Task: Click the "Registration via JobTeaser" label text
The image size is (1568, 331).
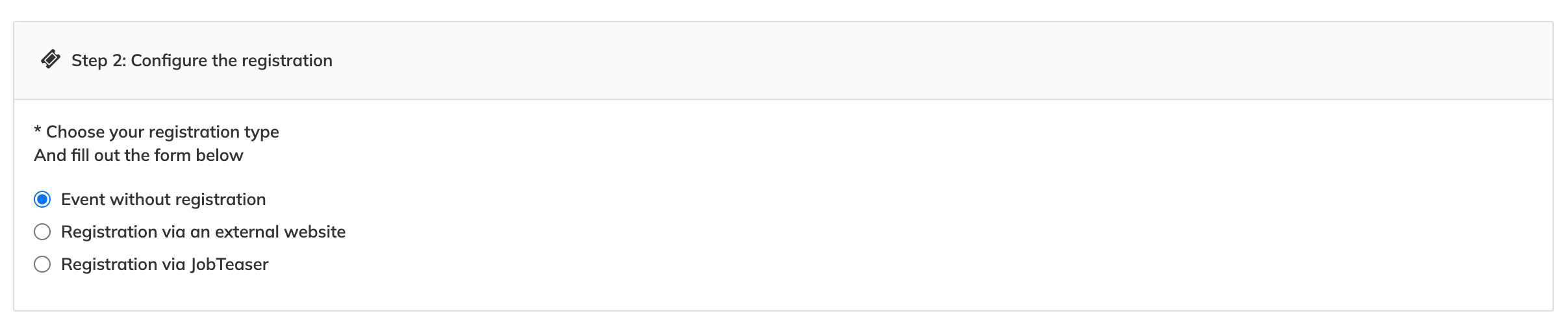Action: point(164,264)
